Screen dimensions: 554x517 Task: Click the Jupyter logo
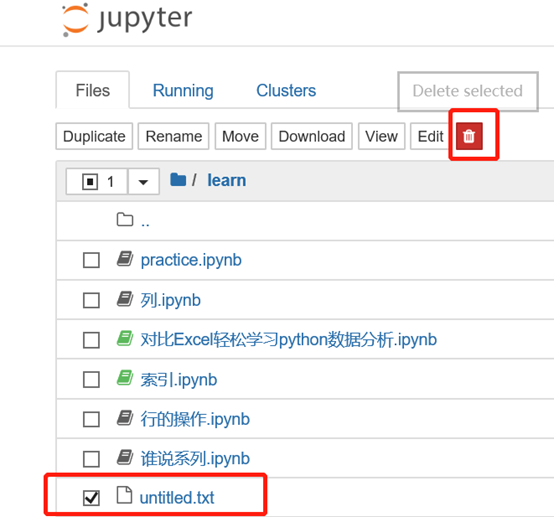tap(127, 19)
